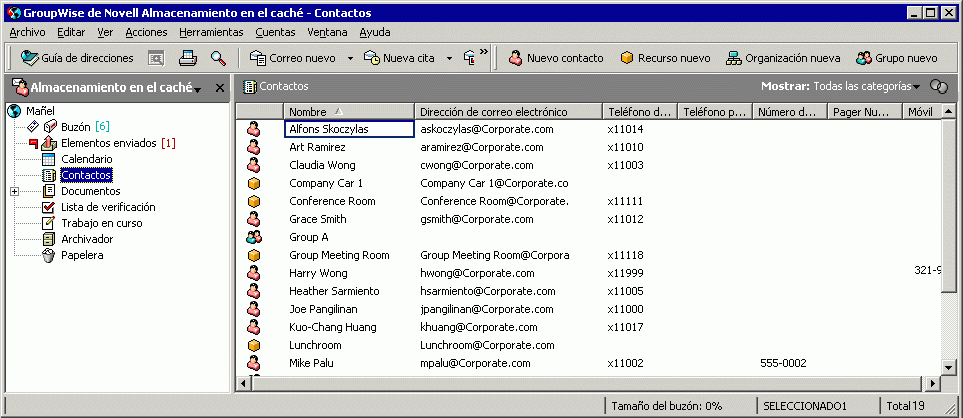Open the Documentos folder

(90, 191)
